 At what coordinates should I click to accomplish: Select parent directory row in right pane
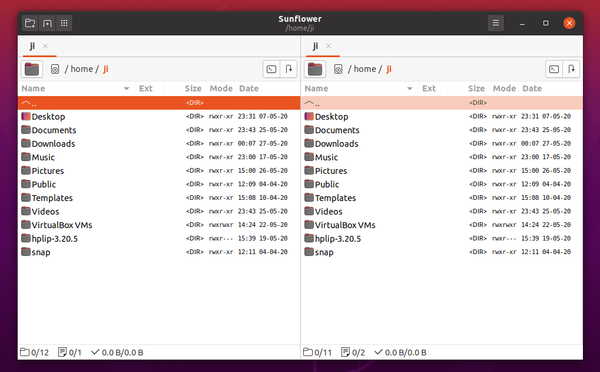(442, 103)
